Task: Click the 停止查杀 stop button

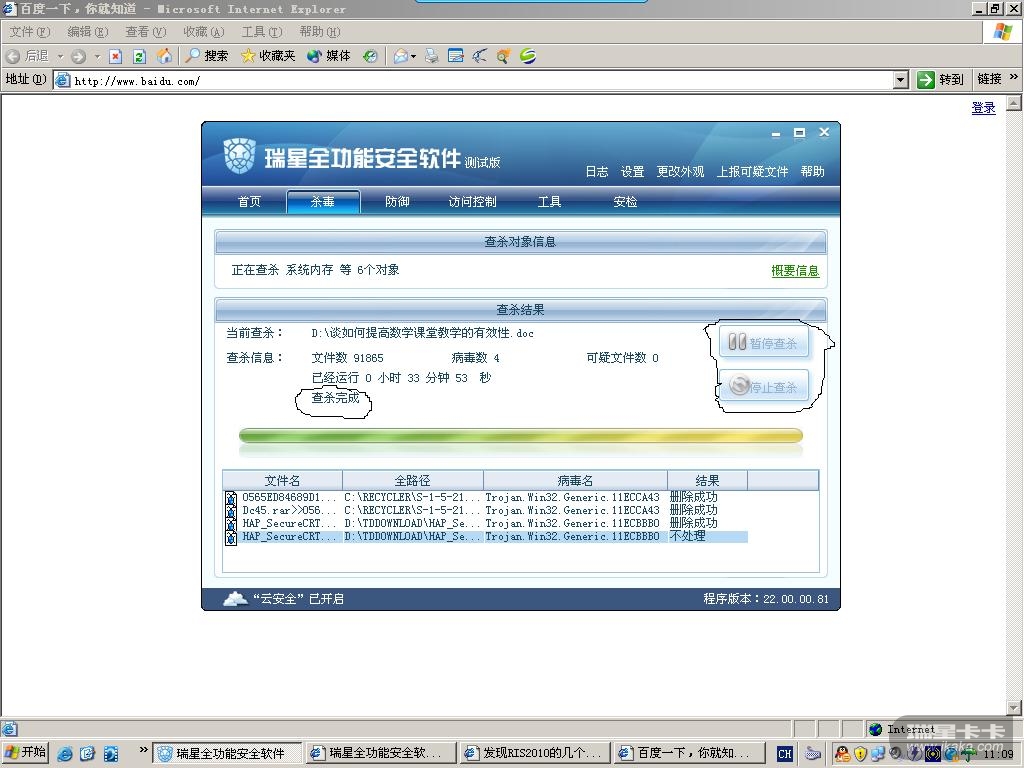Action: pos(763,386)
